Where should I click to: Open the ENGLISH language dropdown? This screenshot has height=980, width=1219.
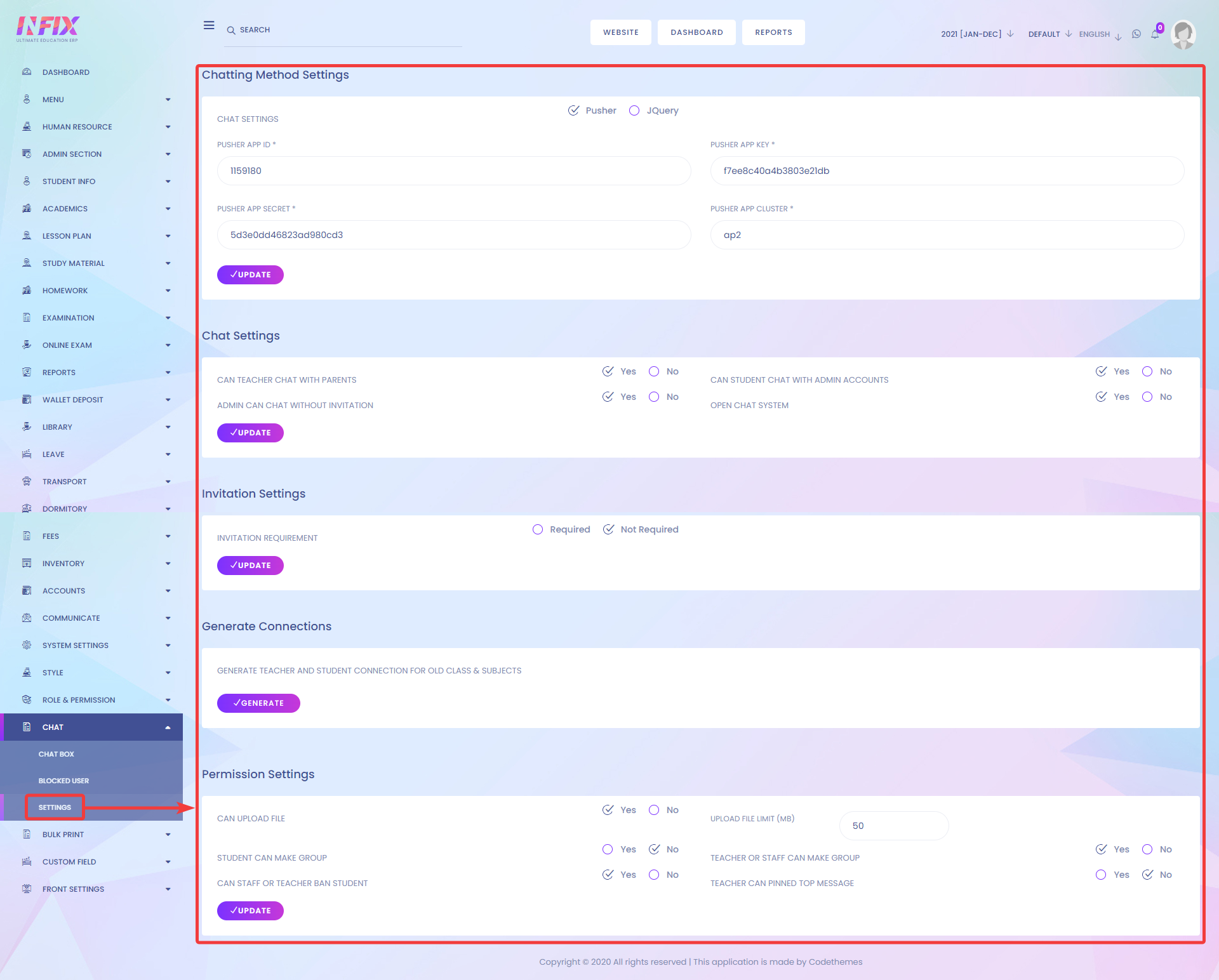tap(1100, 34)
